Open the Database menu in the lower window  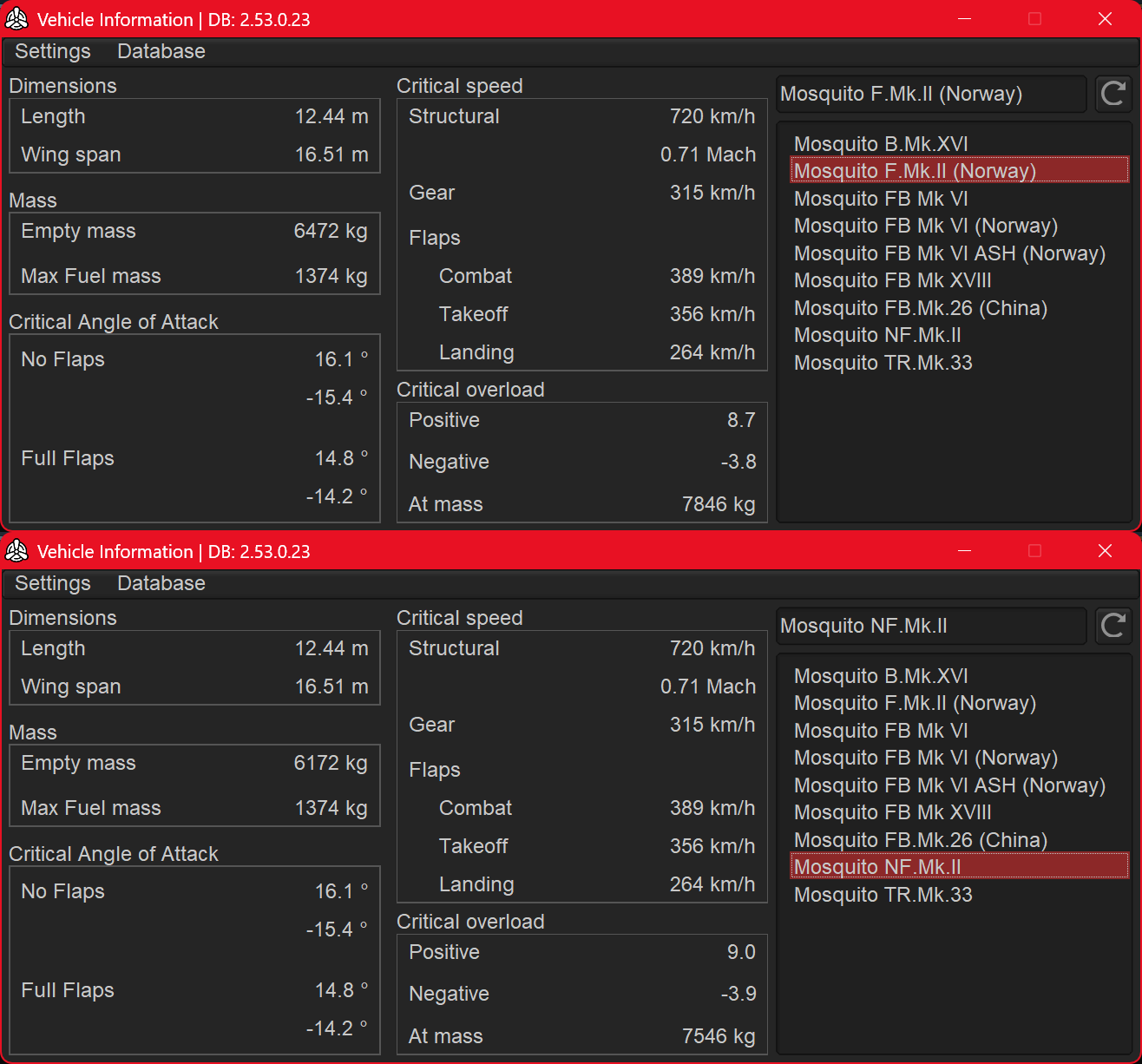[161, 583]
